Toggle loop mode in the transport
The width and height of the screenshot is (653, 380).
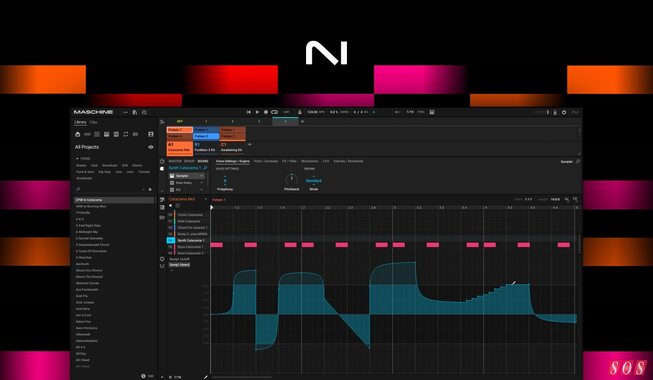point(274,112)
